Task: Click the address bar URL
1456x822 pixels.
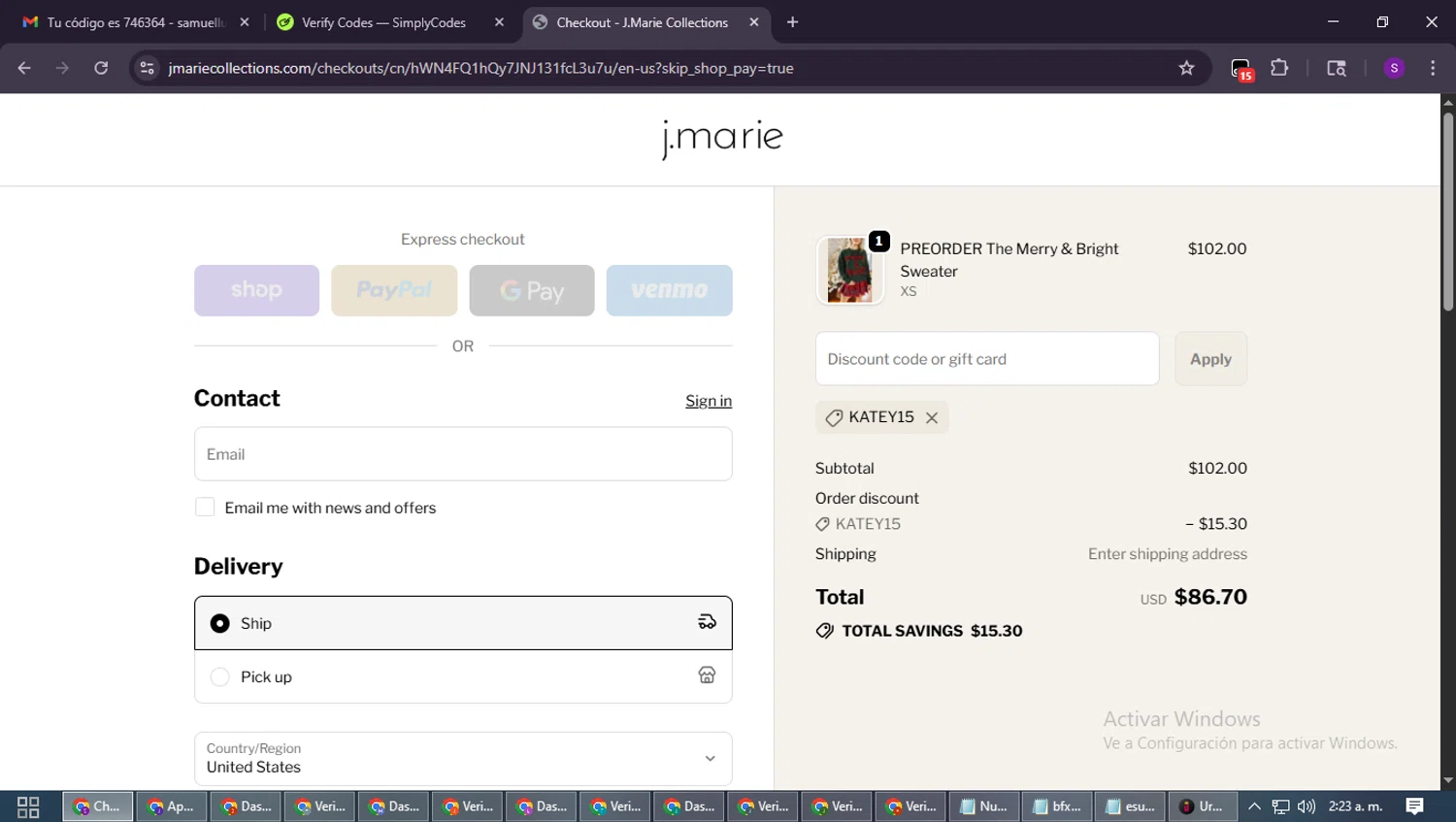Action: tap(480, 68)
